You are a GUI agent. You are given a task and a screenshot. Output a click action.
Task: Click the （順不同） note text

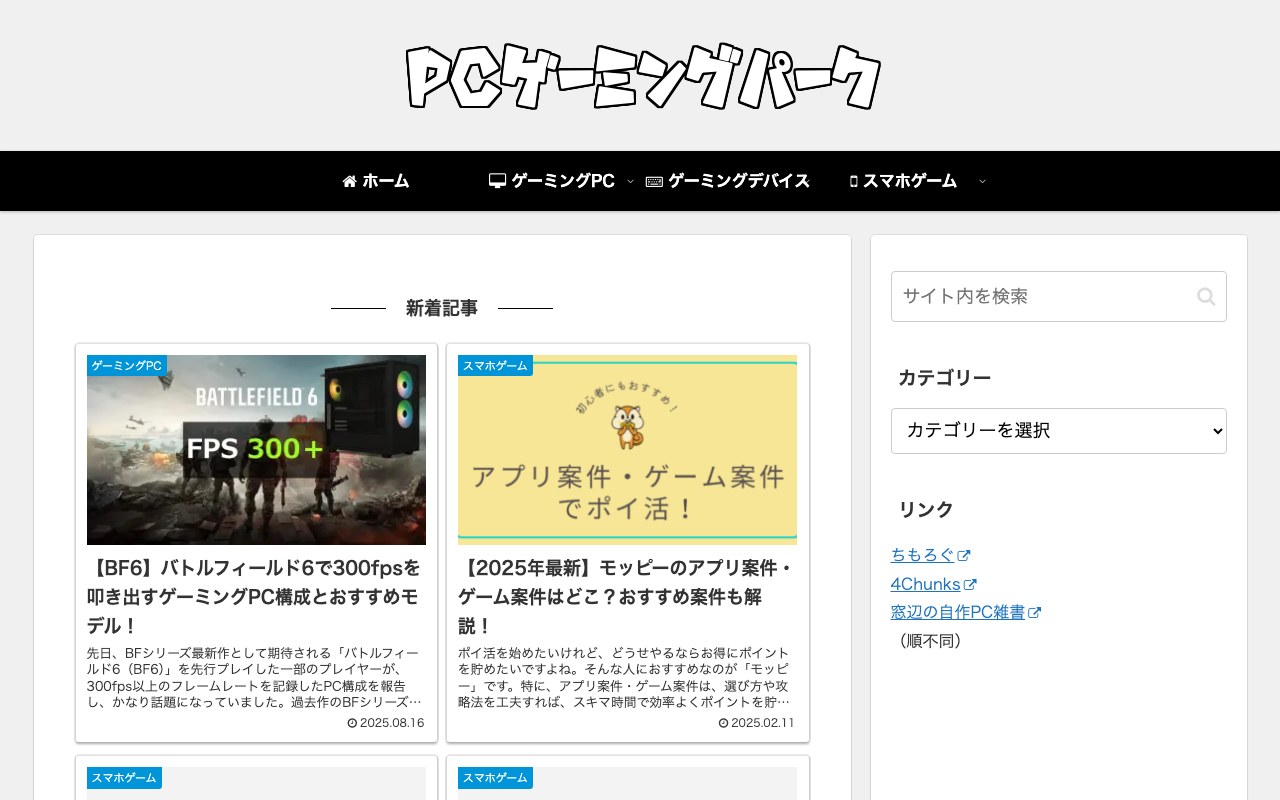[930, 641]
